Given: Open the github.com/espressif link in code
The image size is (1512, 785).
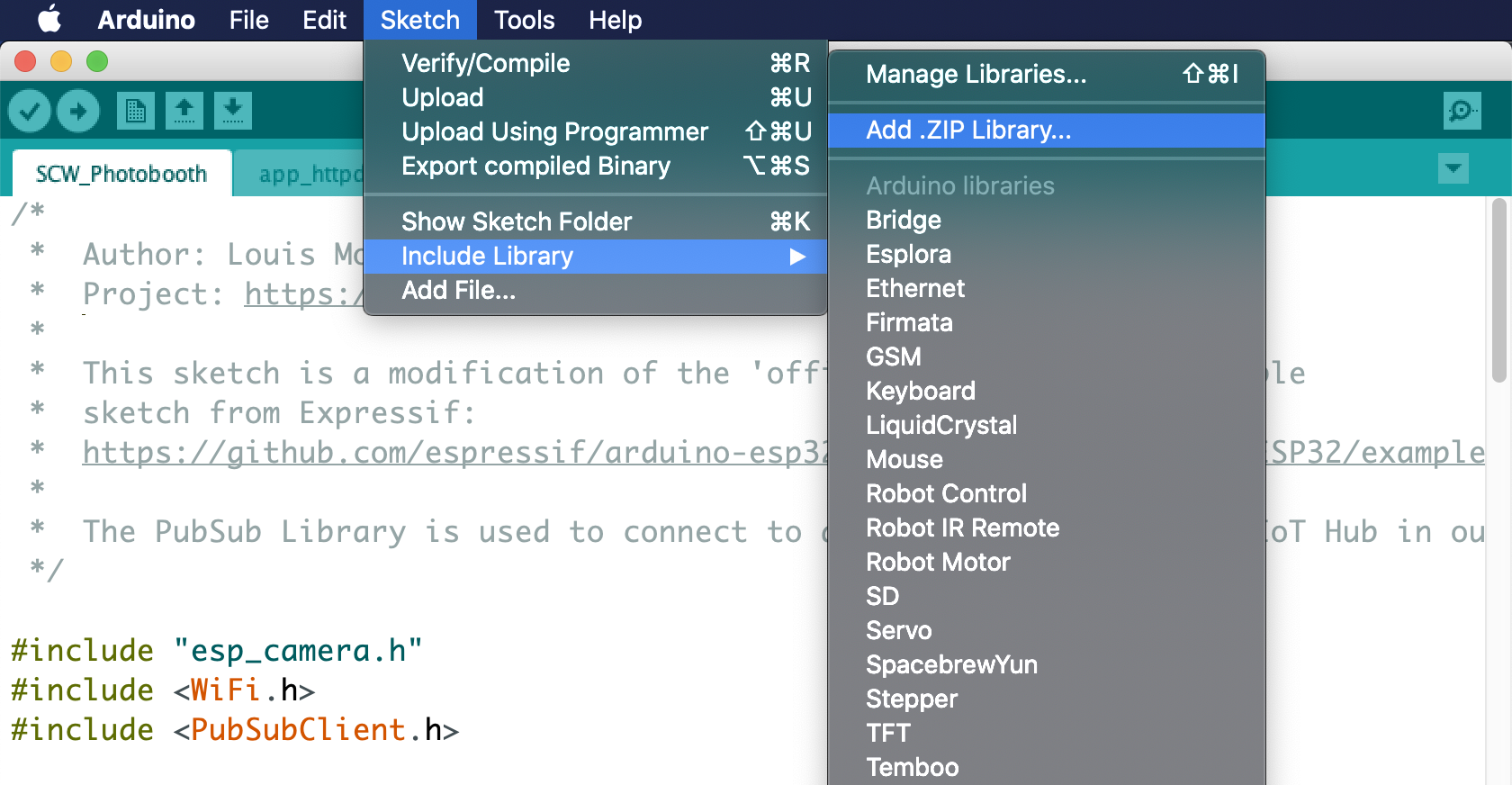Looking at the screenshot, I should point(454,453).
